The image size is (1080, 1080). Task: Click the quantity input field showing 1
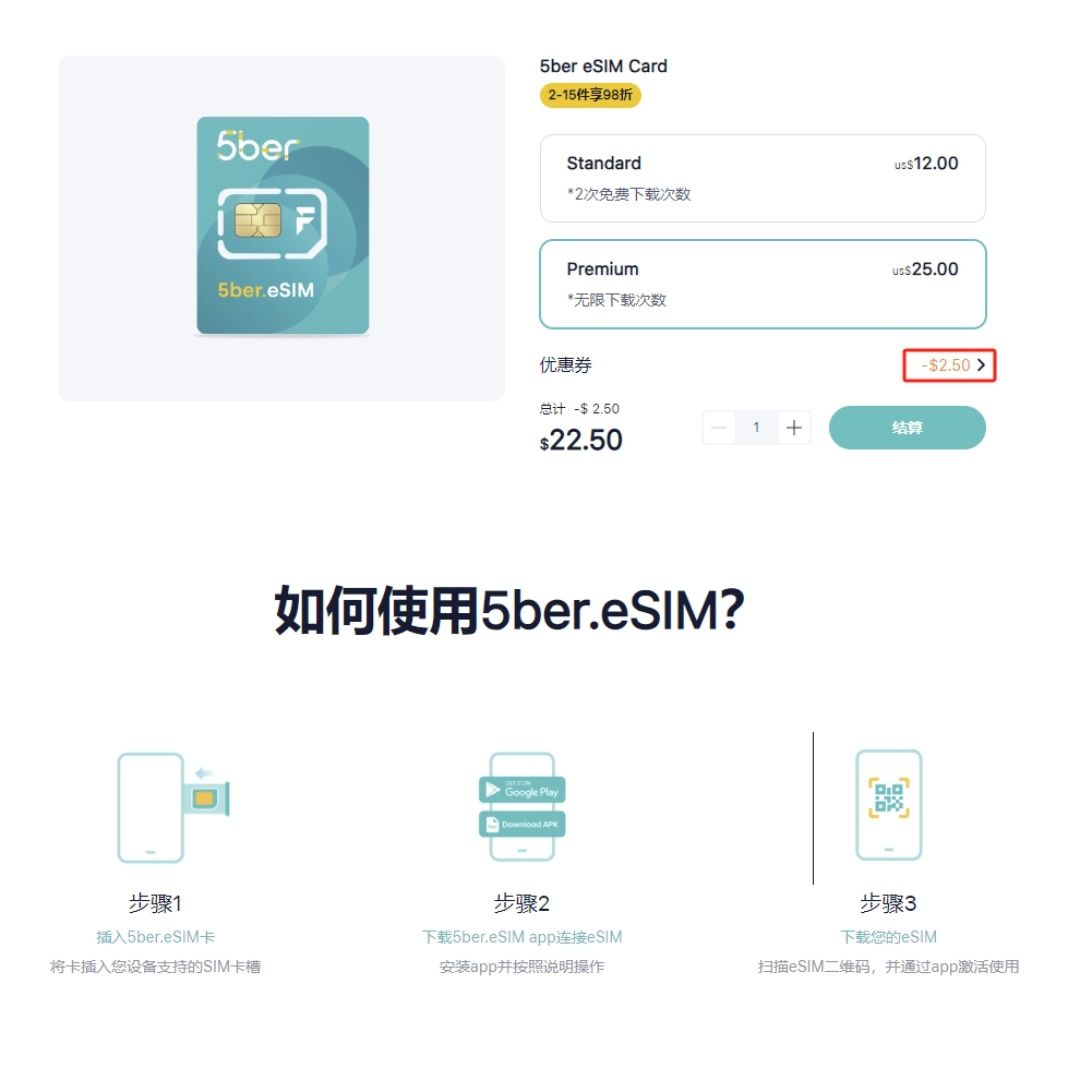pyautogui.click(x=756, y=428)
